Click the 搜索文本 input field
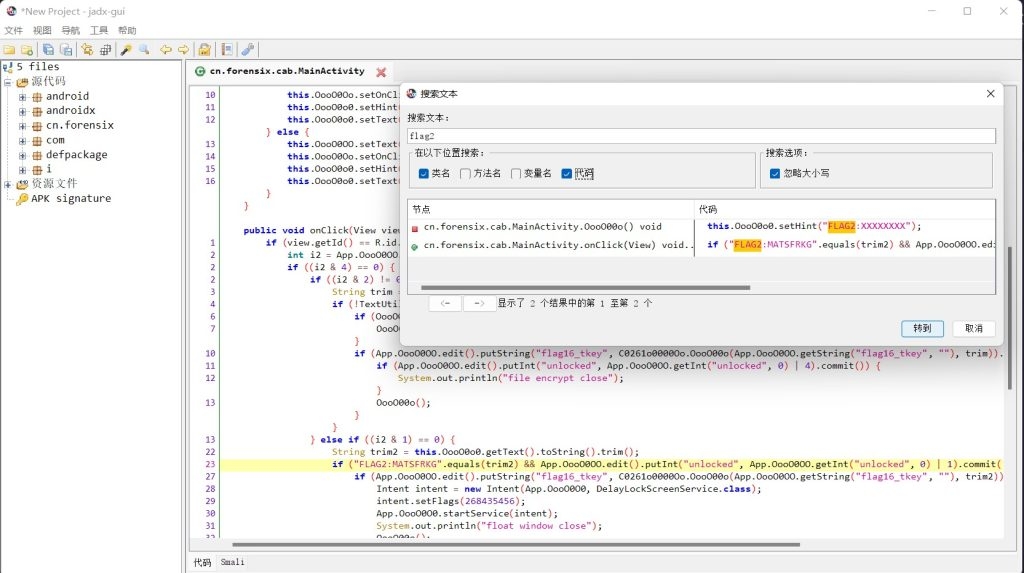Viewport: 1024px width, 573px height. tap(701, 136)
